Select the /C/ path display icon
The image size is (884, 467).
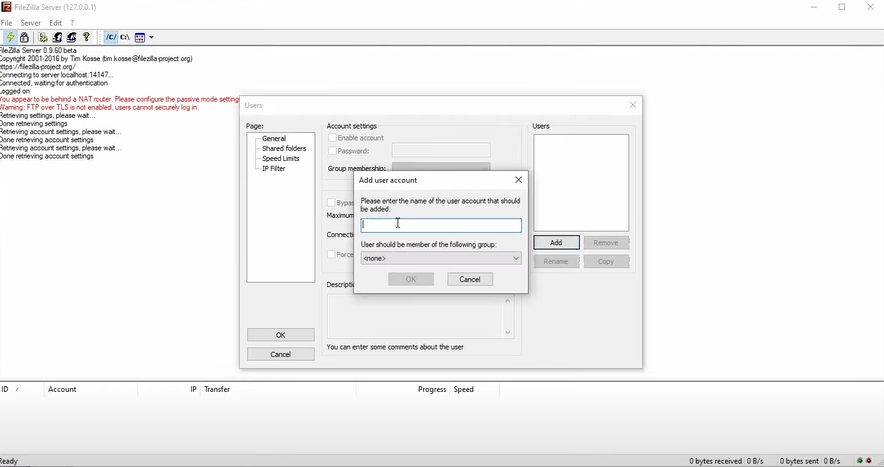111,37
